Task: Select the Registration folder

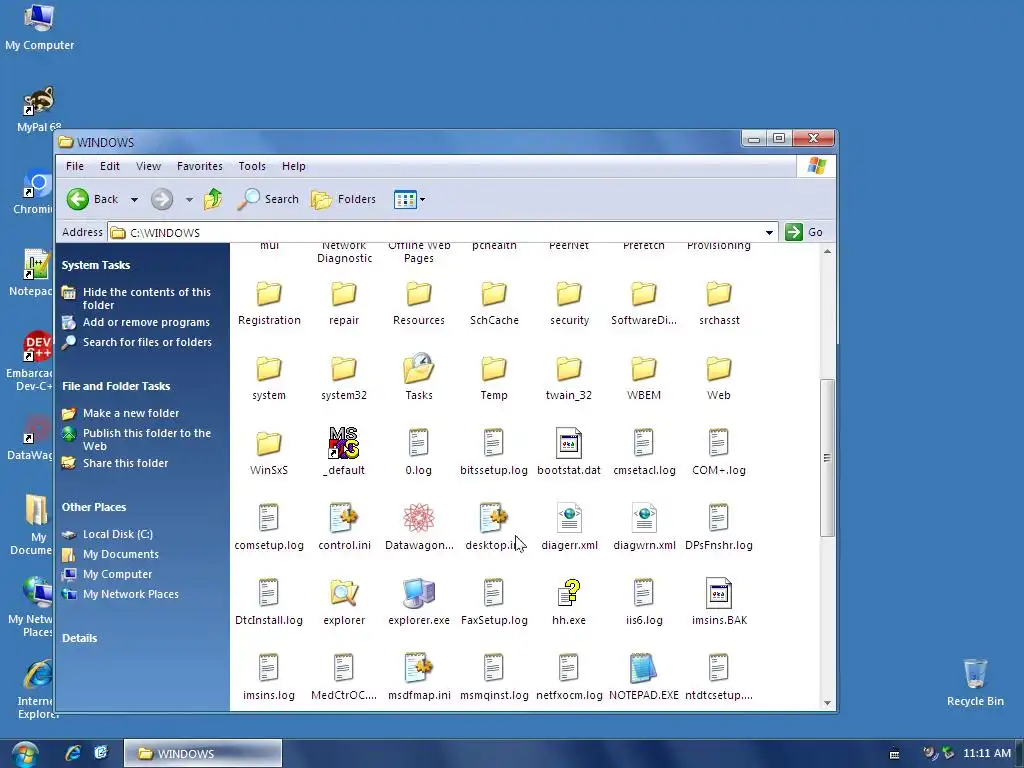Action: pos(269,303)
